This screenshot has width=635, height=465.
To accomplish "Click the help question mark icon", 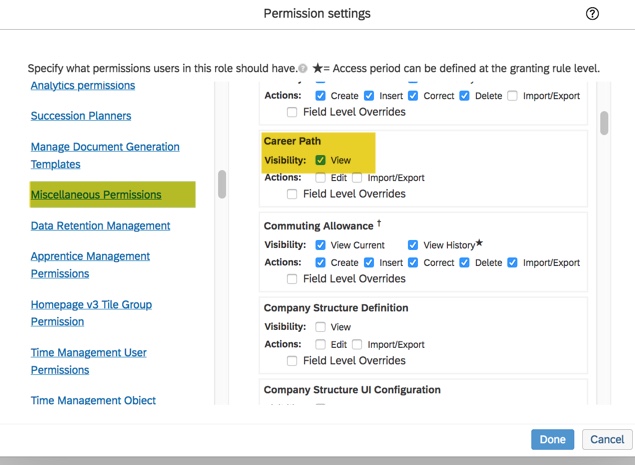I will click(592, 14).
